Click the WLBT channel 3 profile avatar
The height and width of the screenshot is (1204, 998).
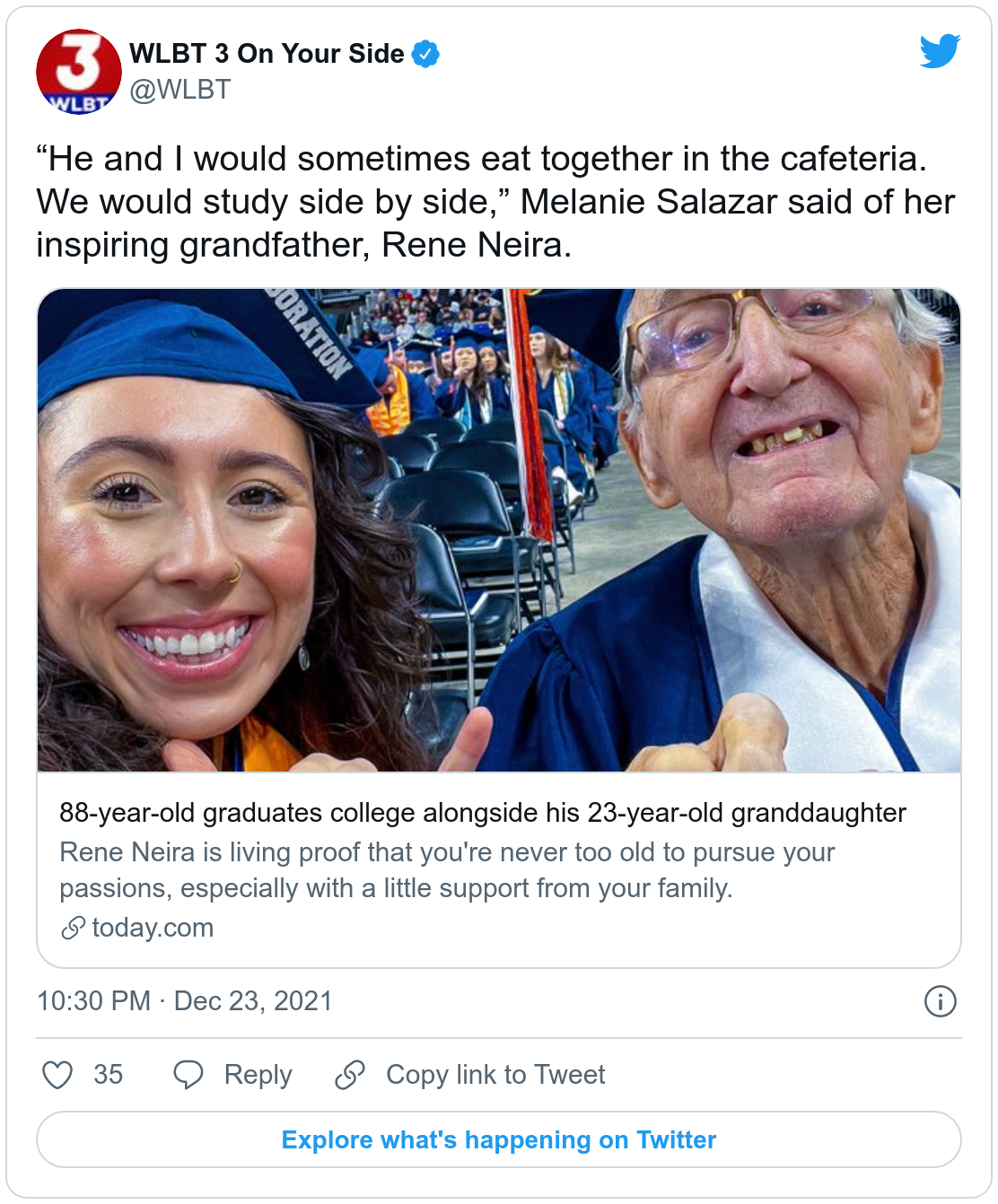point(79,72)
